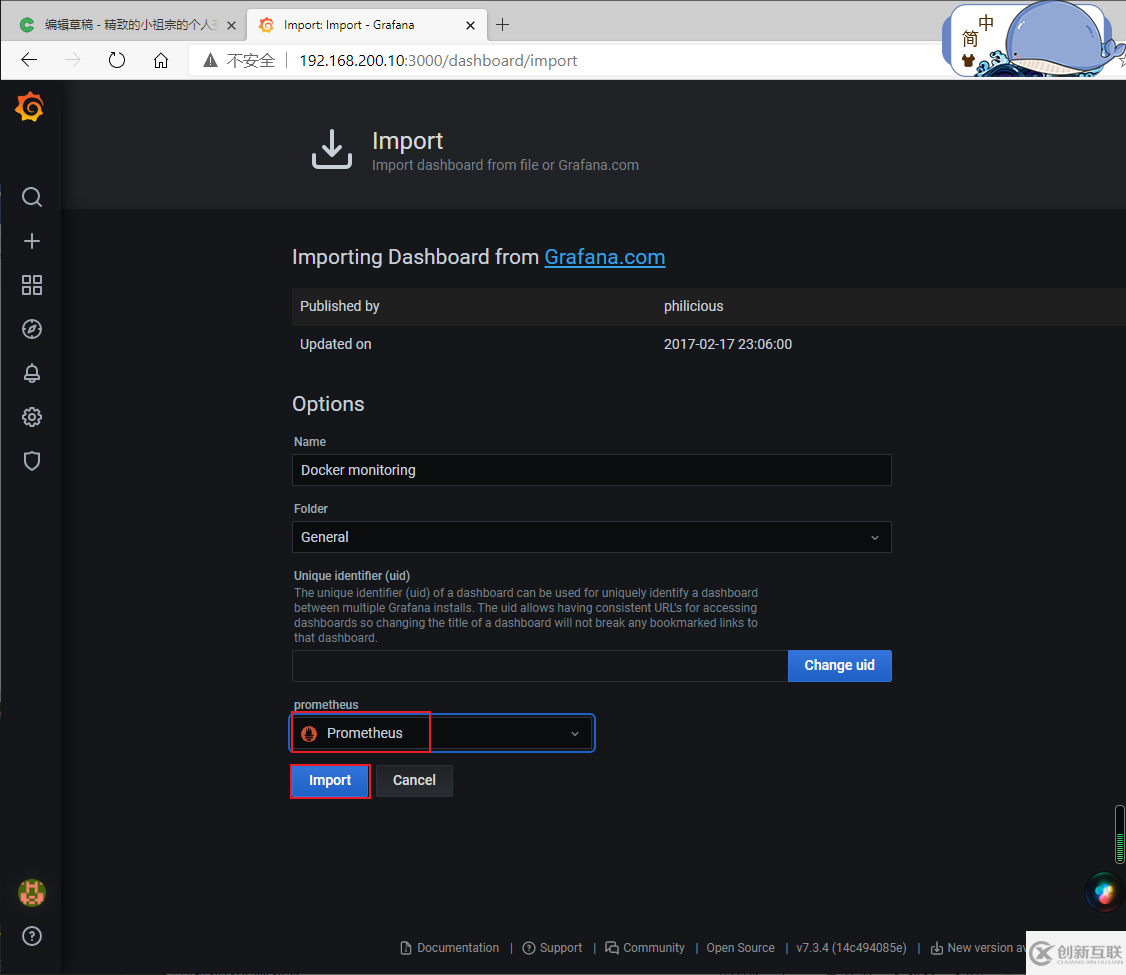Click the not-secure warning icon in address bar
Image resolution: width=1126 pixels, height=975 pixels.
(210, 60)
